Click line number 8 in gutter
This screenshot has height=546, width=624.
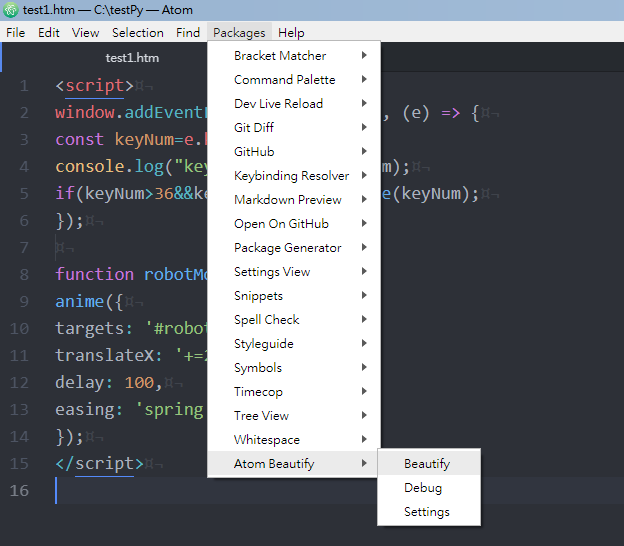24,275
